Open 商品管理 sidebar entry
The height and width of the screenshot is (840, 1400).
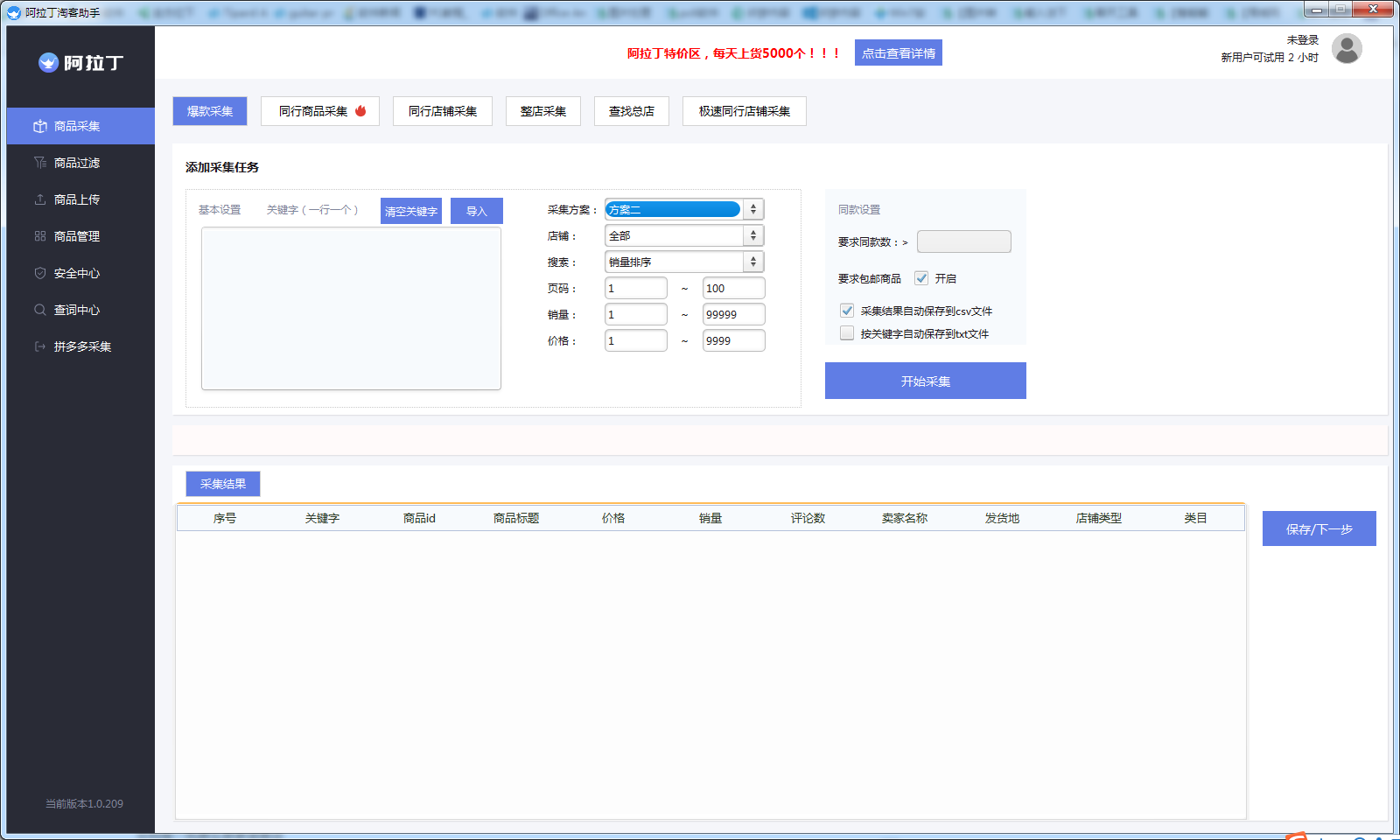coord(80,236)
